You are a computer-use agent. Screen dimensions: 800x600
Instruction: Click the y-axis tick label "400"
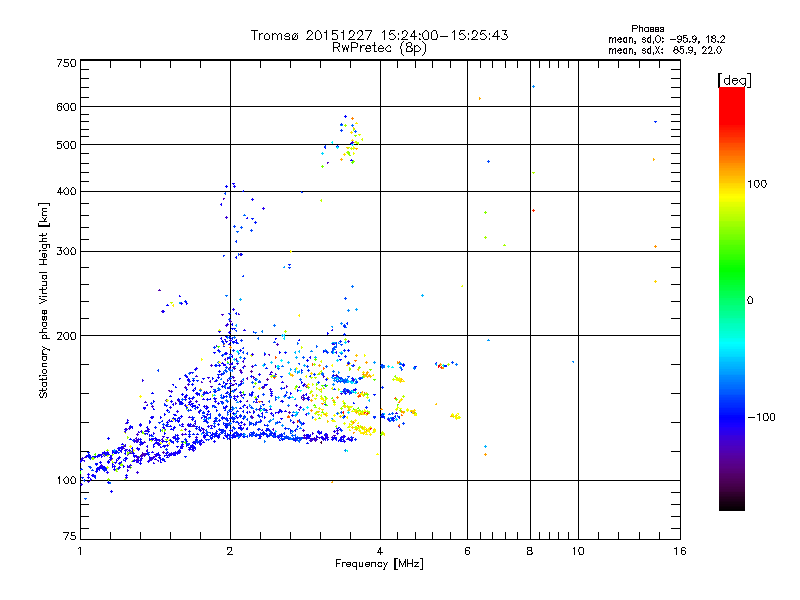tap(66, 192)
